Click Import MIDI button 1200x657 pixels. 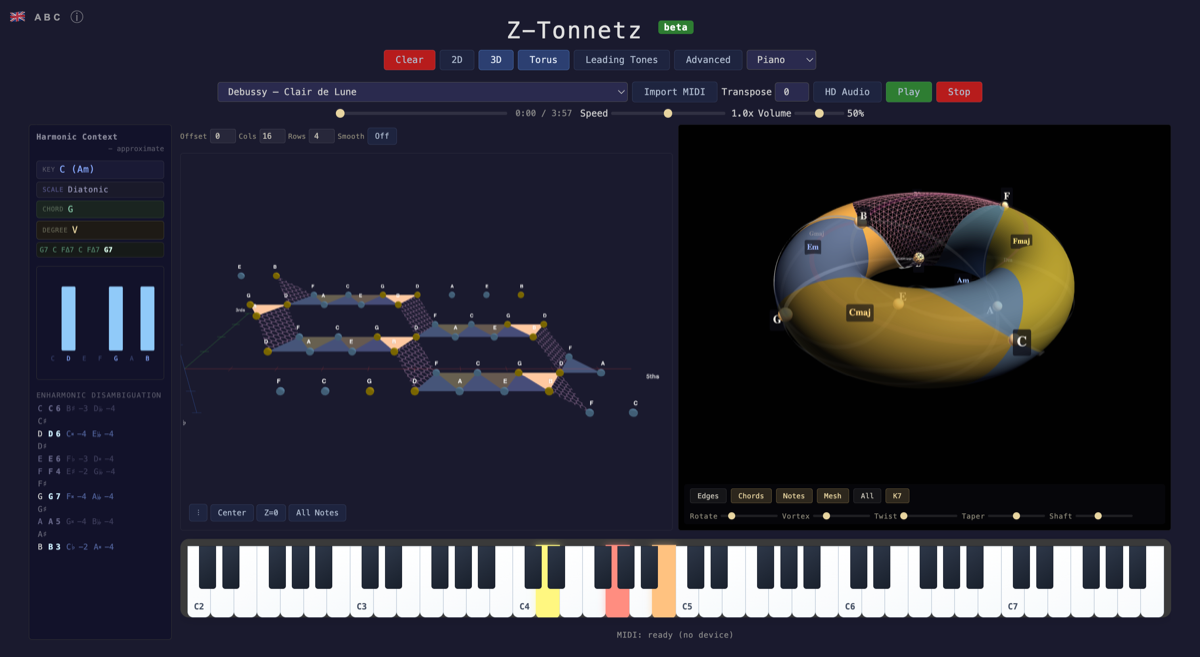click(674, 92)
